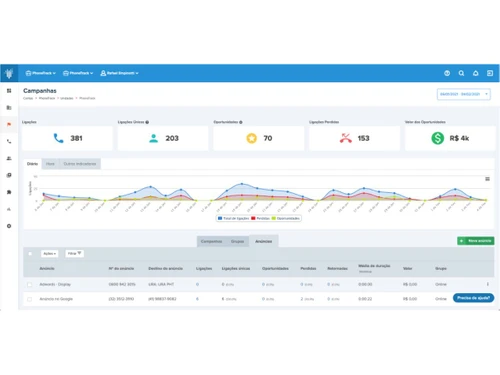Open the buildings icon in sidebar
The width and height of the screenshot is (500, 375).
coord(9,108)
